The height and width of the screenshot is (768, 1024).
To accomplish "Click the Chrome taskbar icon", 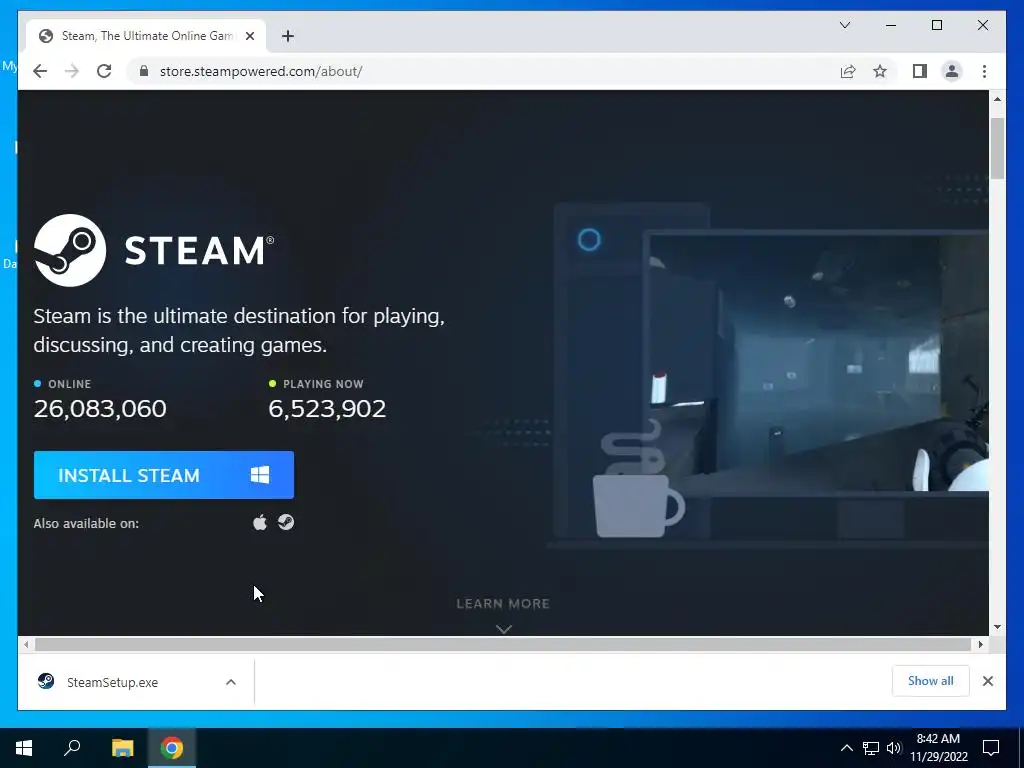I will point(172,748).
